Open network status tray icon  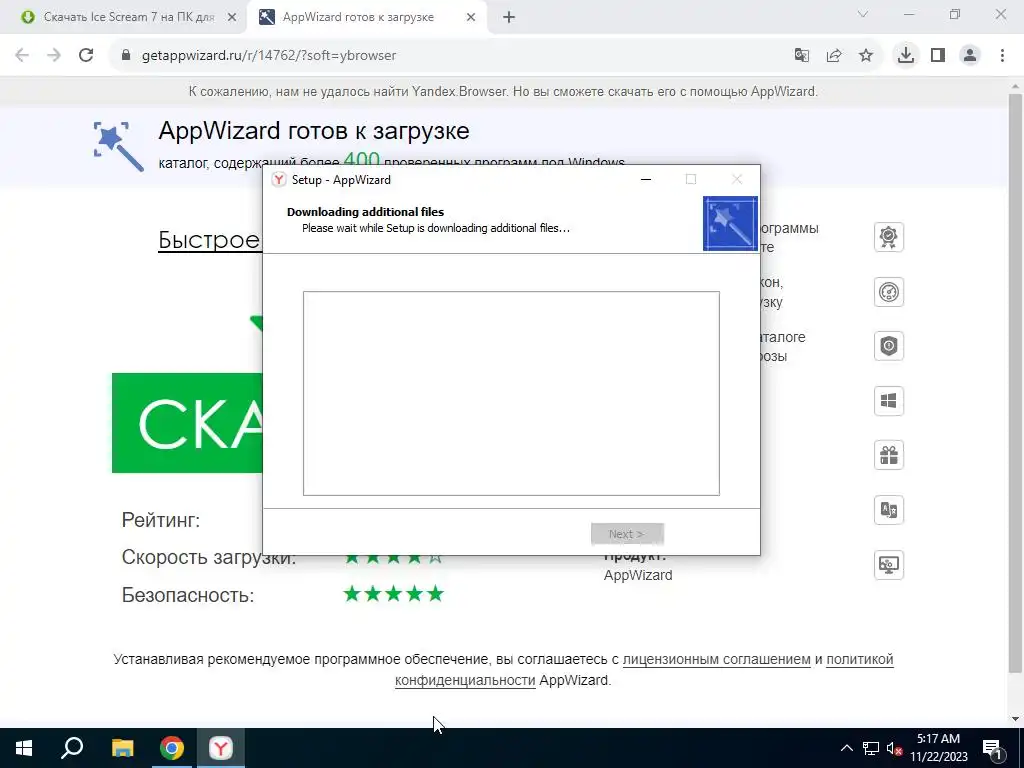coord(871,748)
